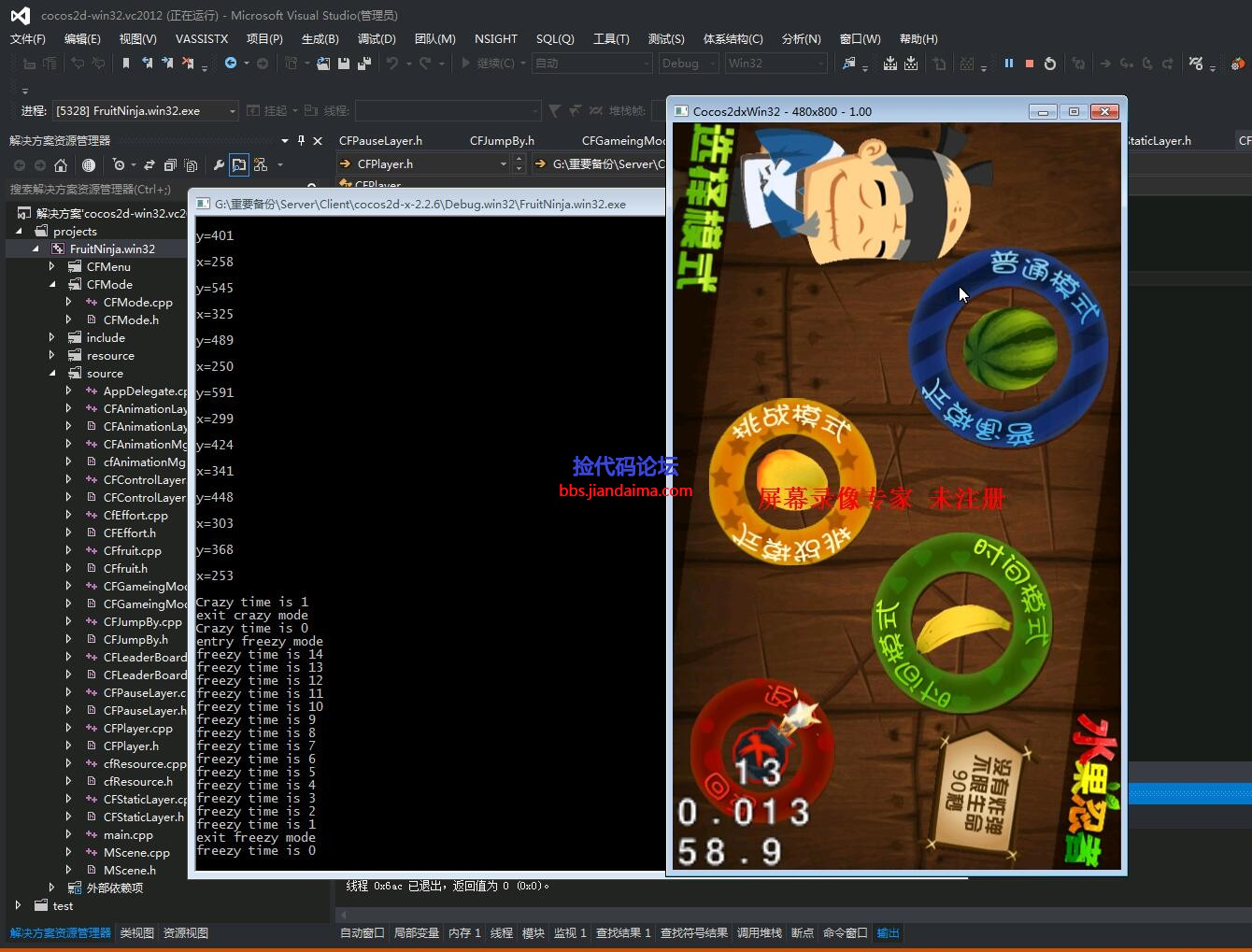Viewport: 1252px width, 952px height.
Task: Switch to CFPauseLayer.h editor tab
Action: point(380,140)
